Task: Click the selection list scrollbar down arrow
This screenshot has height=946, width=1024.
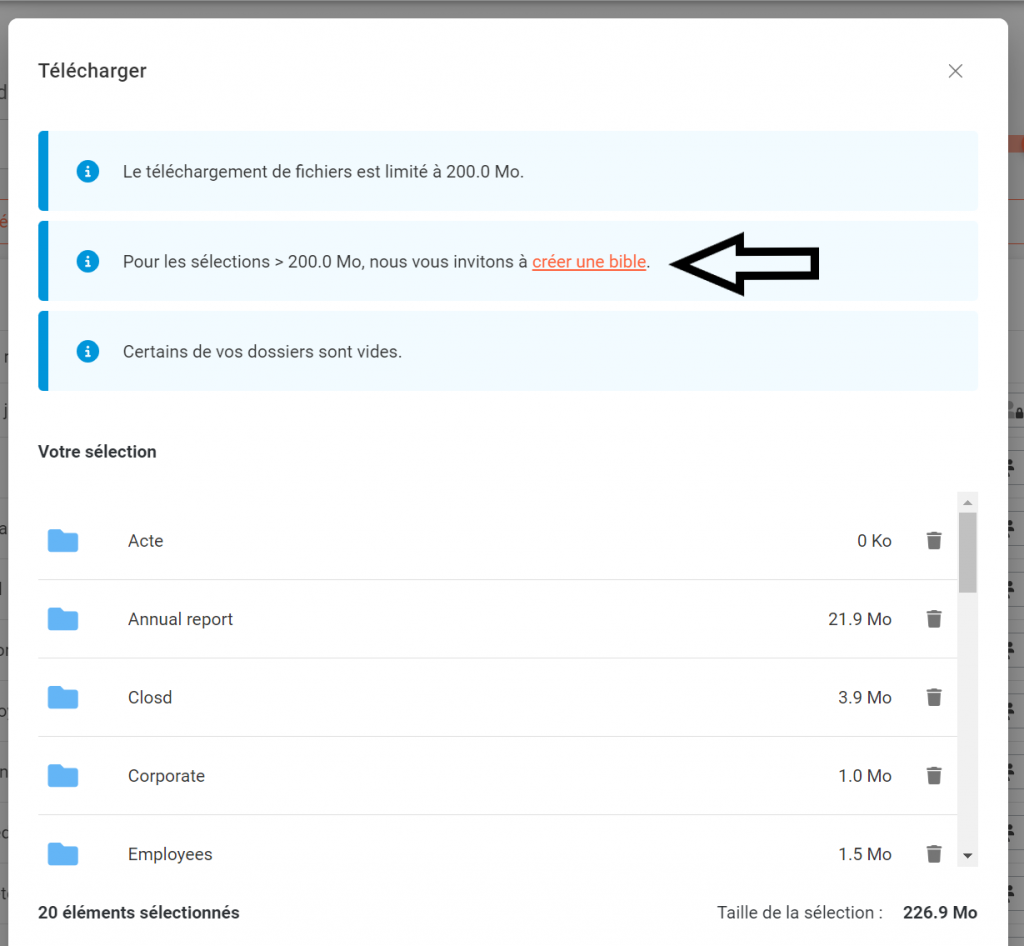Action: [x=967, y=856]
